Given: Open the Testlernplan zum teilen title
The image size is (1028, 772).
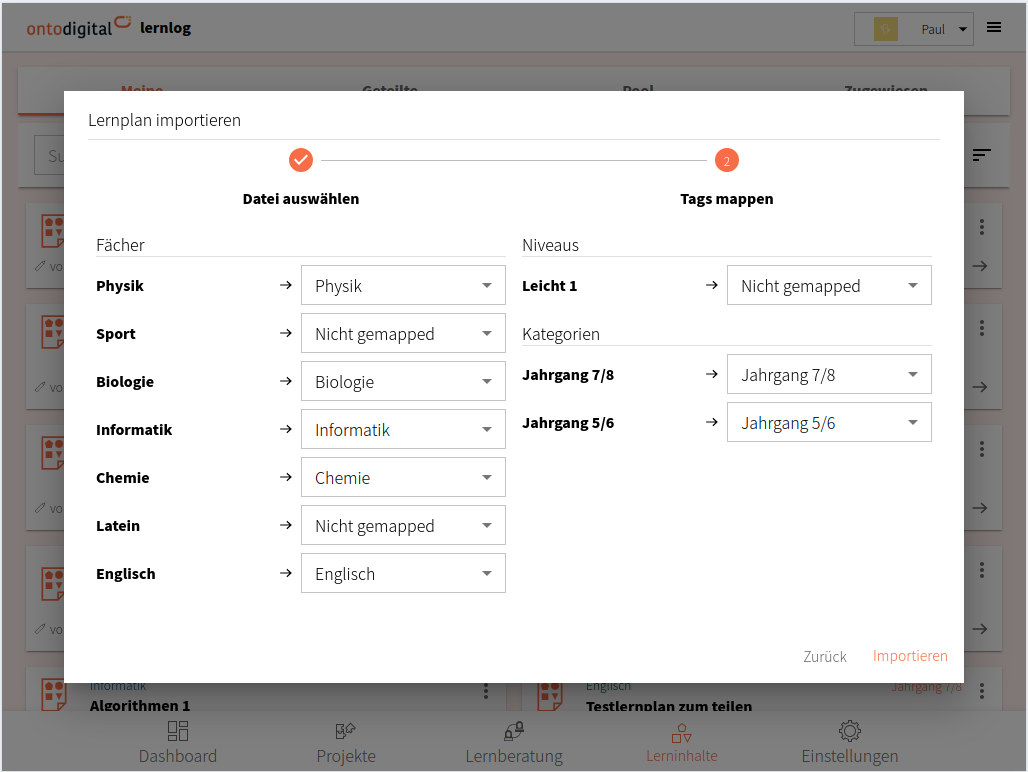Looking at the screenshot, I should click(x=669, y=706).
